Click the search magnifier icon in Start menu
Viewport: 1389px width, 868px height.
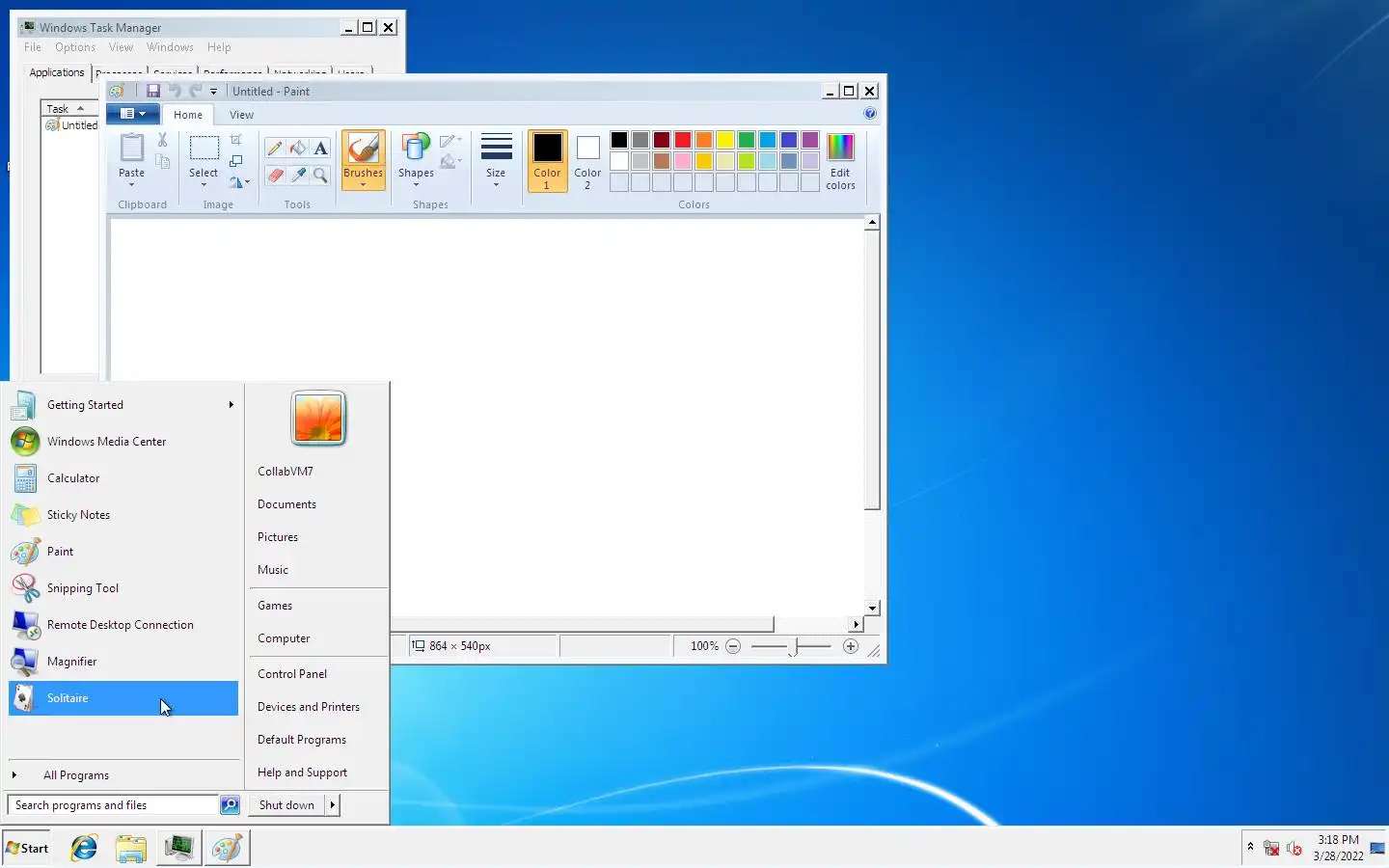(x=230, y=804)
